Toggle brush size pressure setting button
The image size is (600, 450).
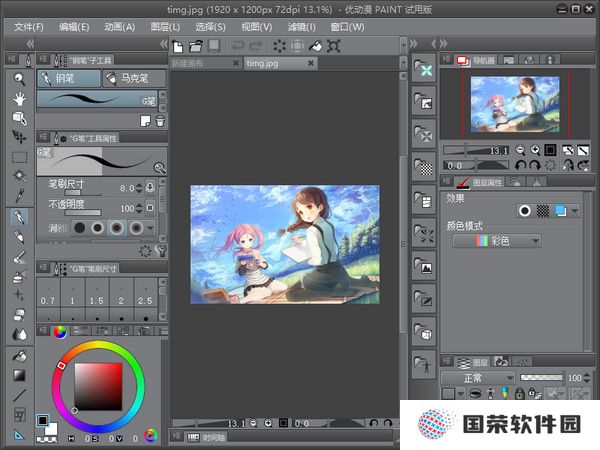[x=150, y=187]
